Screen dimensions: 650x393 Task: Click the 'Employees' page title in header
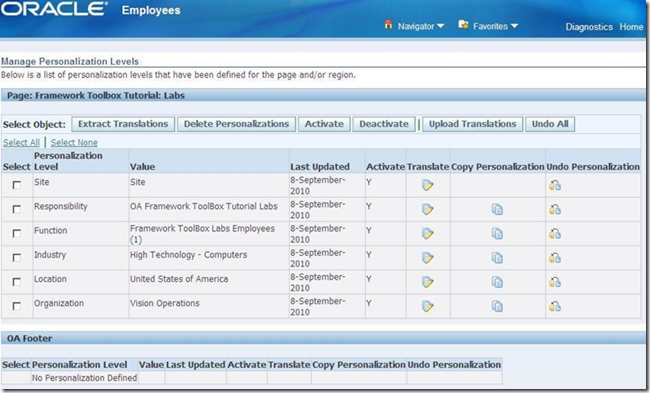[x=151, y=10]
